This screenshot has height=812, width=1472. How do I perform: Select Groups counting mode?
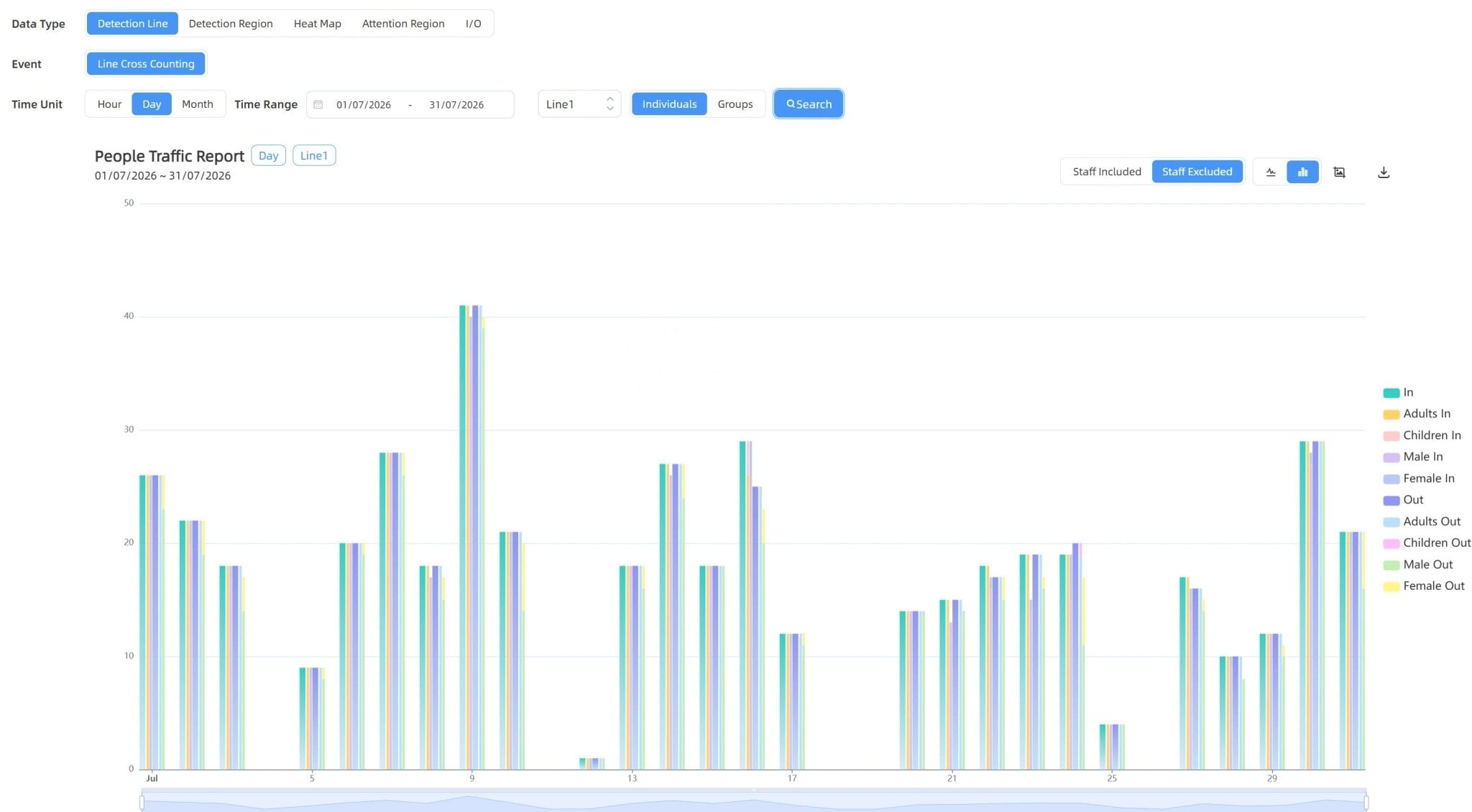[x=735, y=104]
